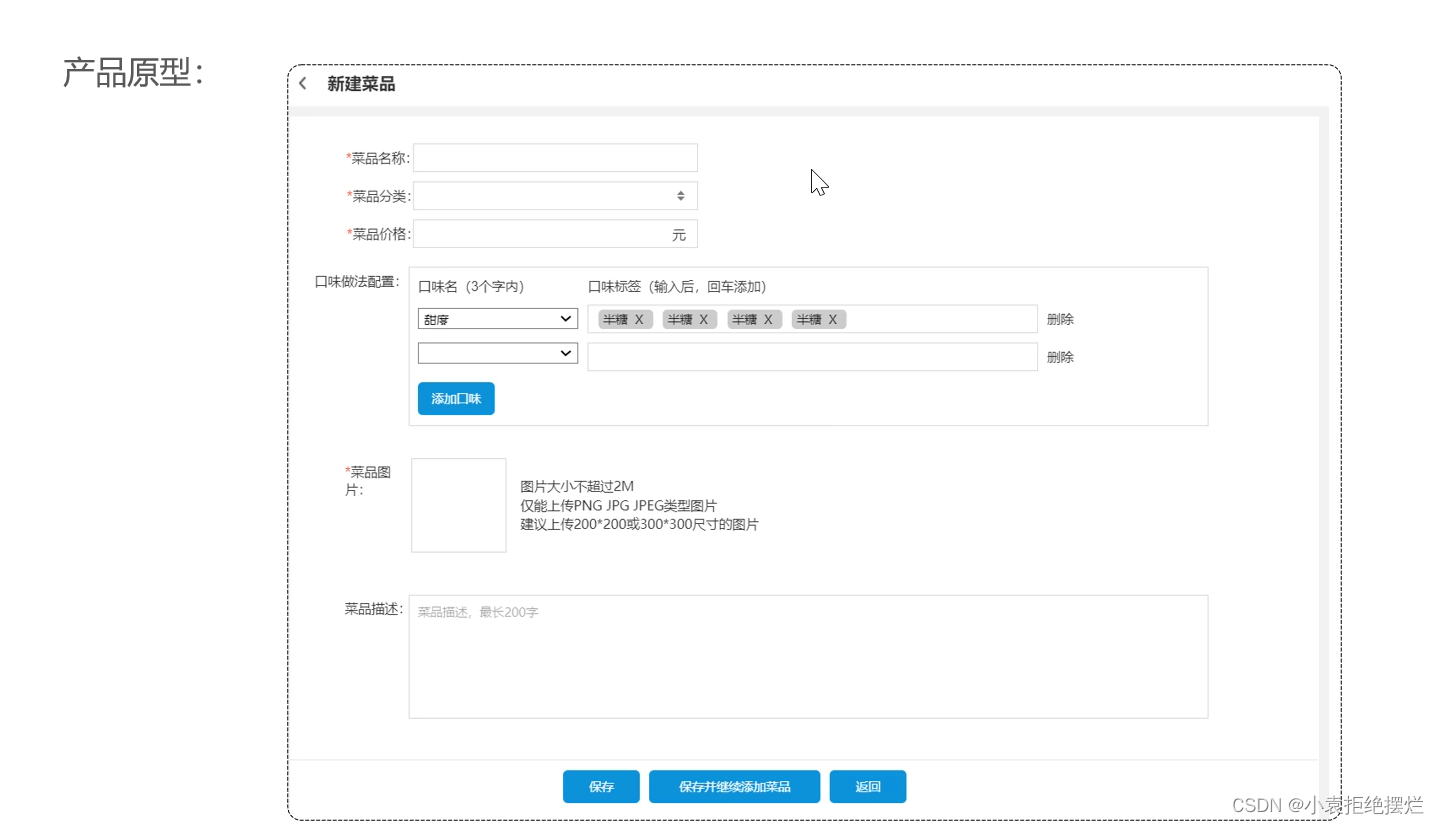
Task: Click the 保存 button
Action: (600, 786)
